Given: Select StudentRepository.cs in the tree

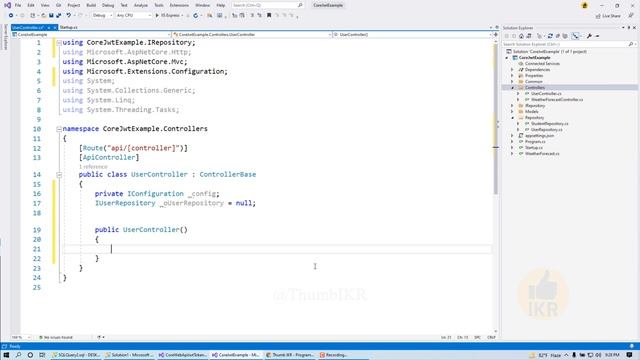Looking at the screenshot, I should click(x=549, y=124).
